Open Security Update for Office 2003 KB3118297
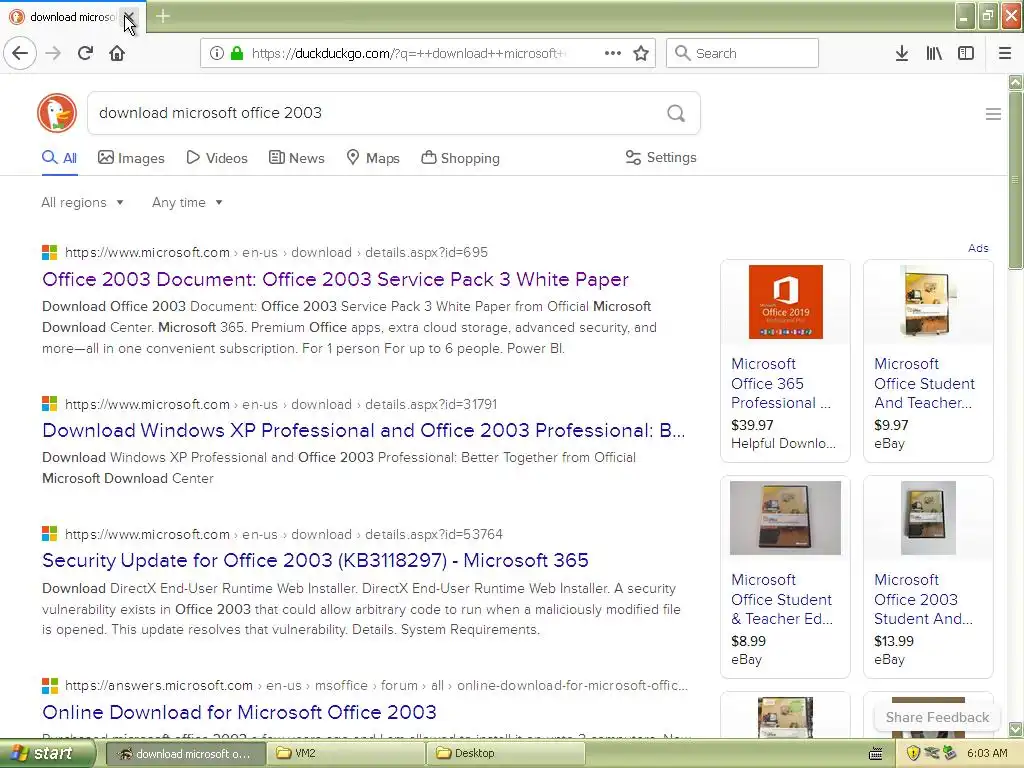1024x768 pixels. click(x=315, y=560)
